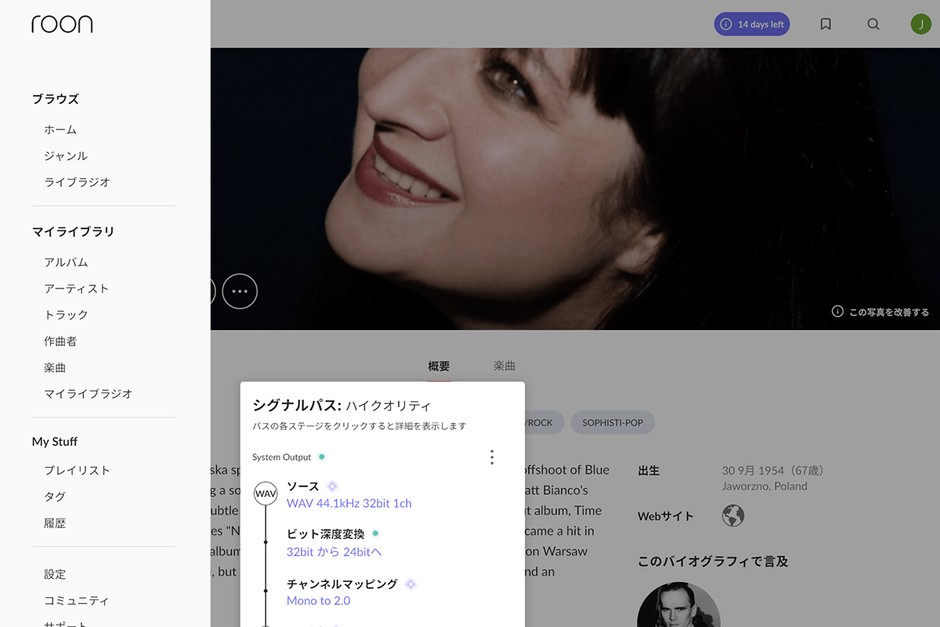
Task: Select the 概要 tab
Action: [x=437, y=366]
